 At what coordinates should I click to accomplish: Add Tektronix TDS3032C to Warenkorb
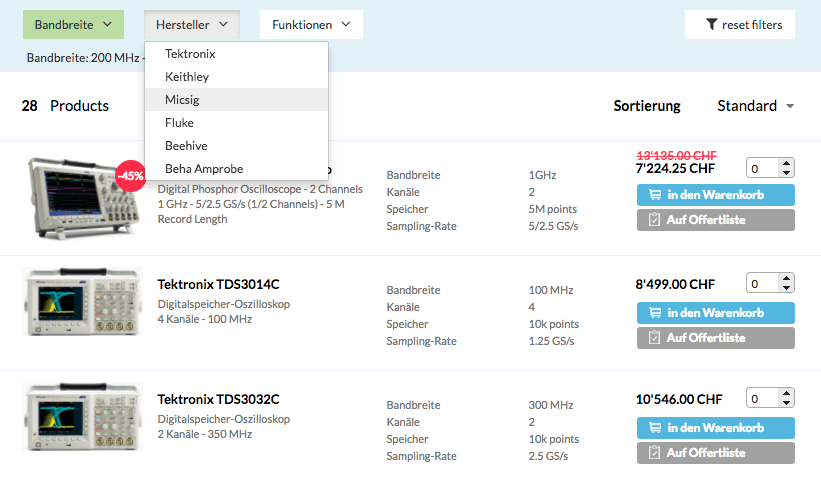coord(716,428)
